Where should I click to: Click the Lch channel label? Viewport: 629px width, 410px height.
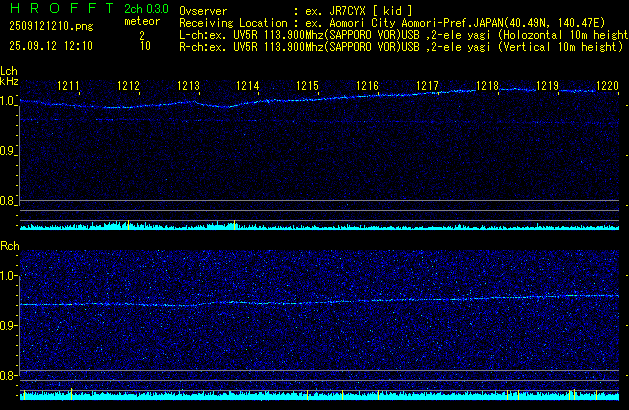click(9, 71)
